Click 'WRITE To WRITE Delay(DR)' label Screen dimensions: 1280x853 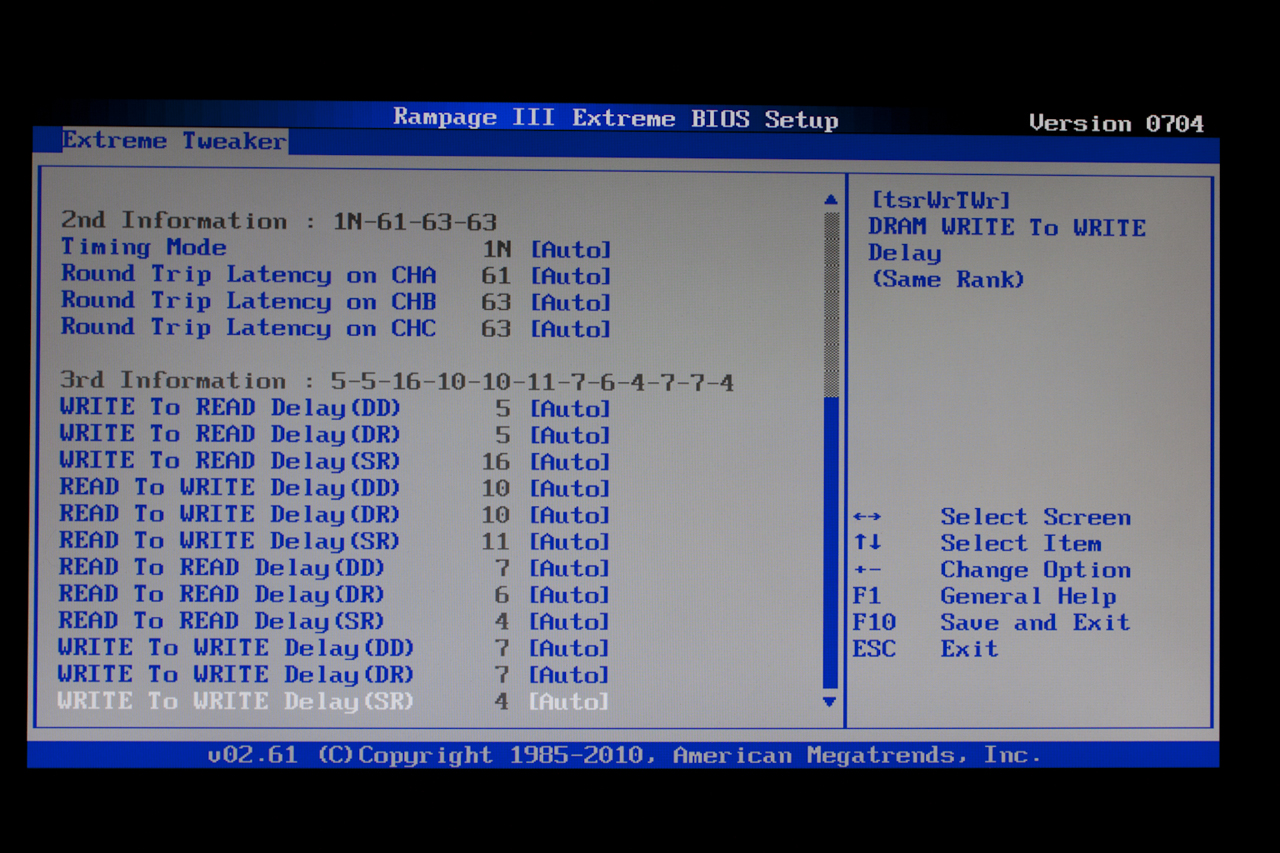tap(236, 674)
